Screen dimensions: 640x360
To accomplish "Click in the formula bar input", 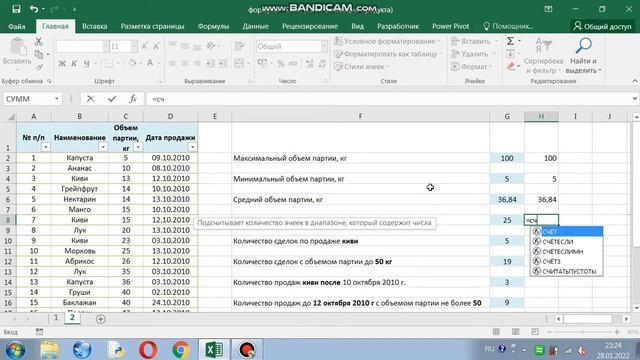I will coord(388,99).
